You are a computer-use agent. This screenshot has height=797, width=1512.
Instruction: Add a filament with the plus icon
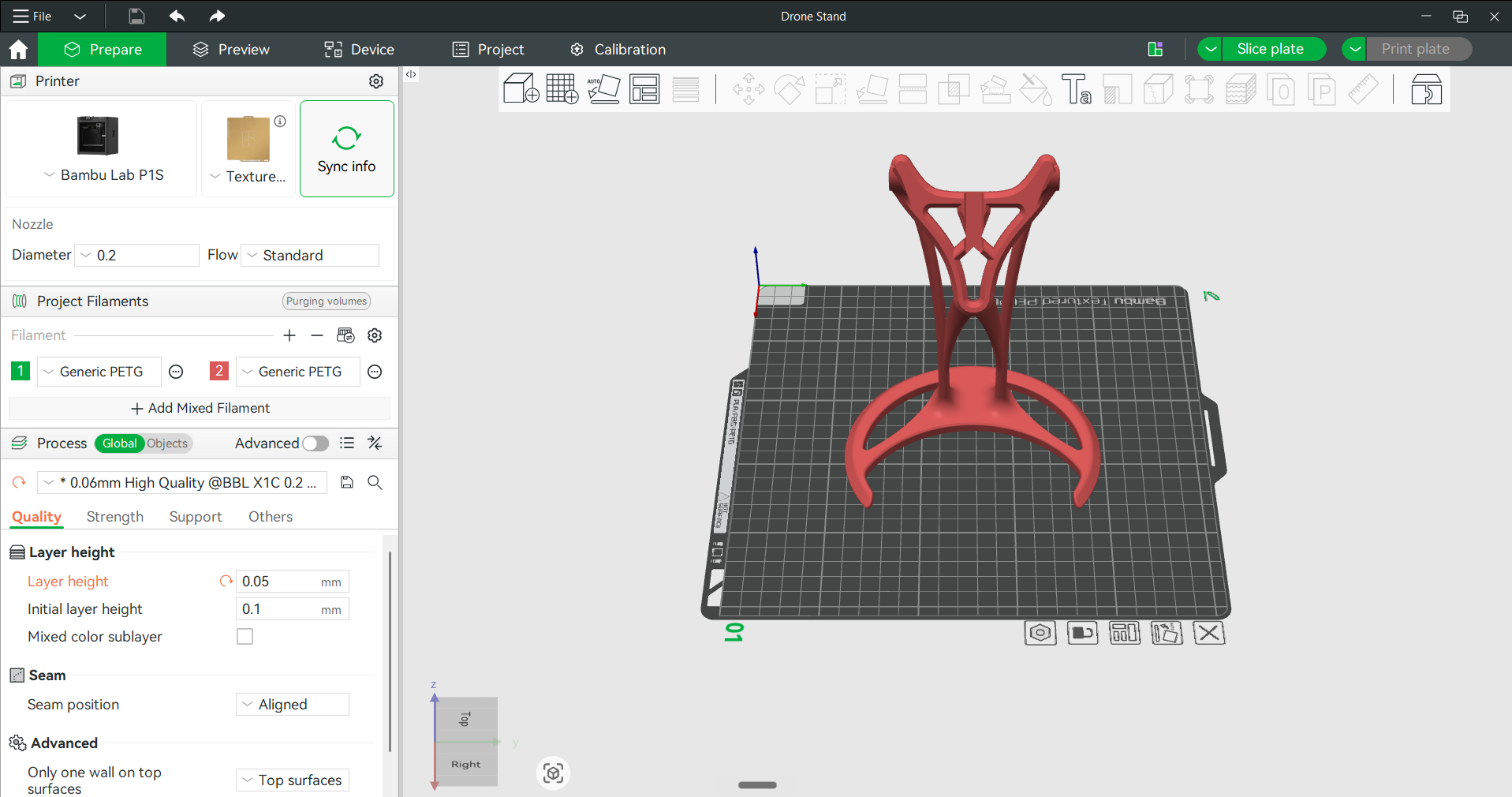point(289,335)
